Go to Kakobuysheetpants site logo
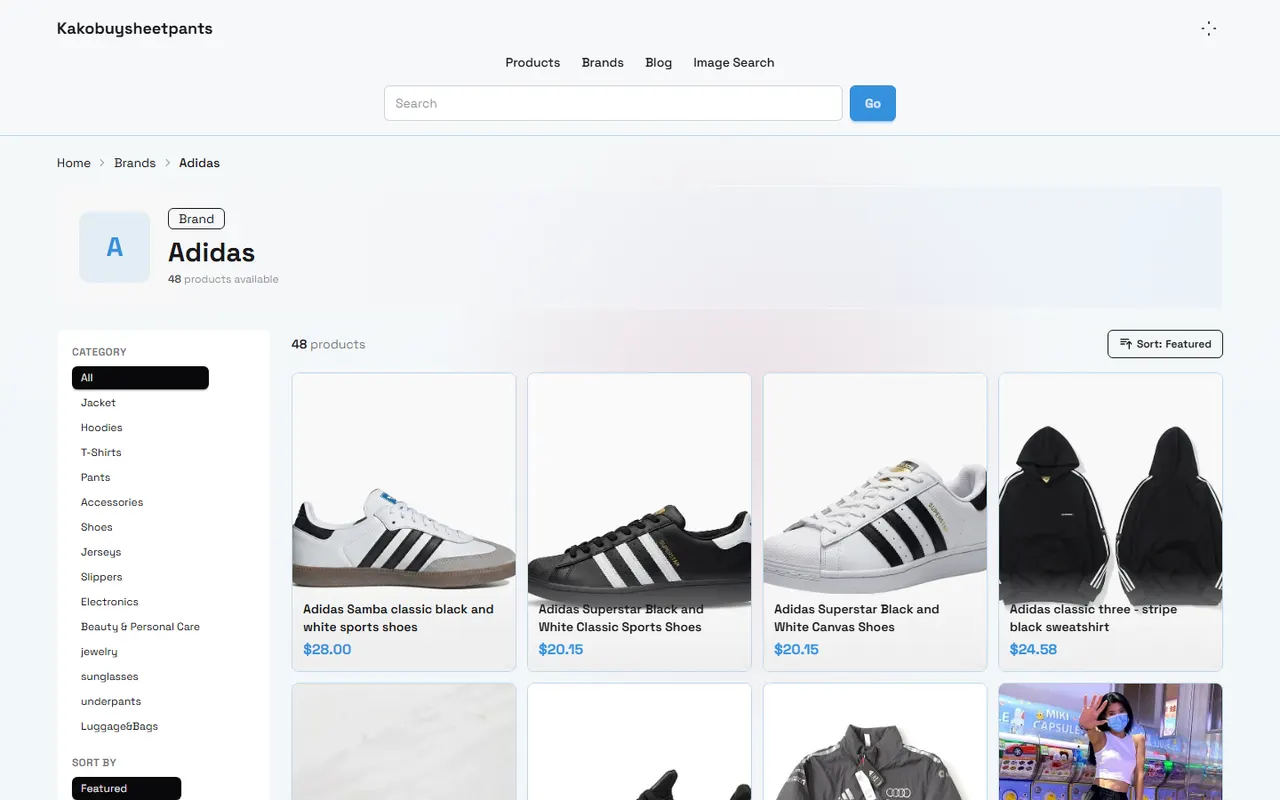Screen dimensions: 1280x800 click(x=135, y=28)
